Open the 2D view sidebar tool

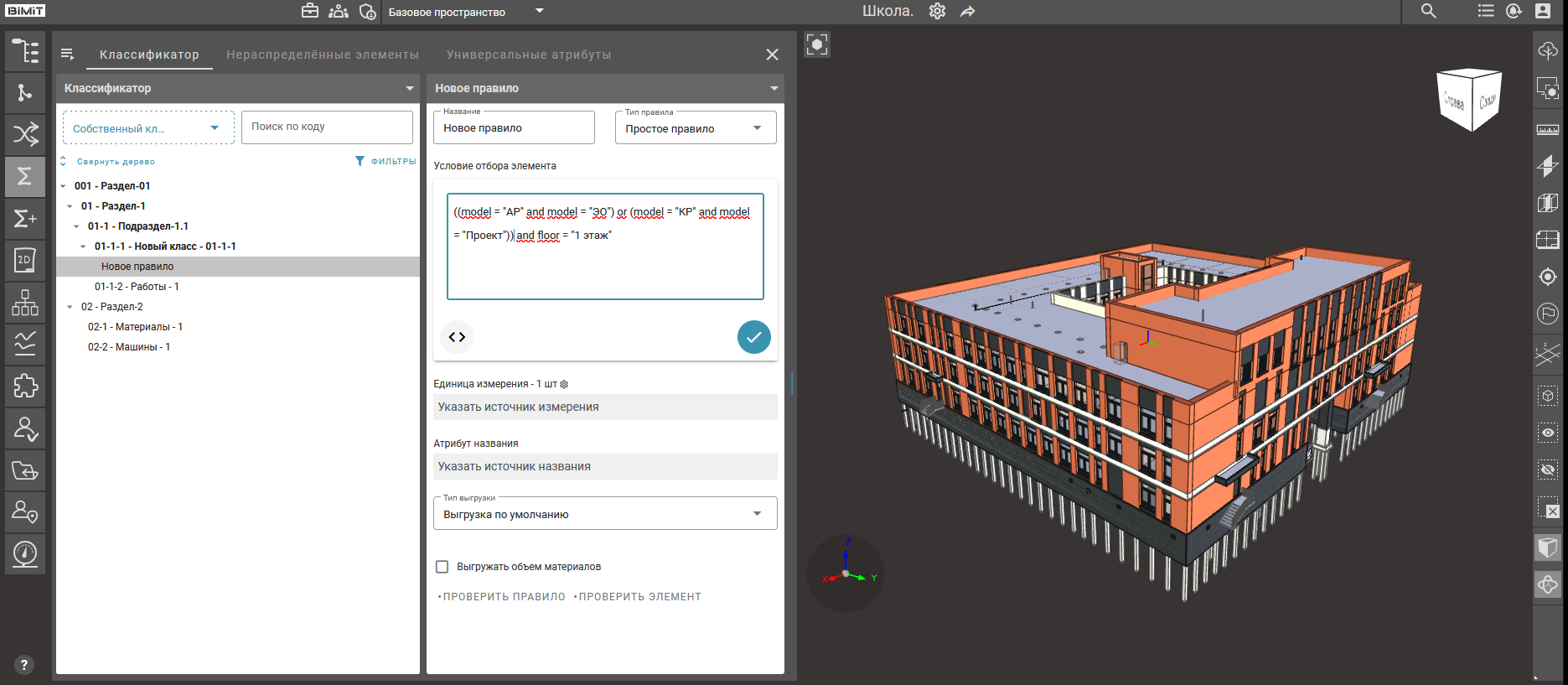click(x=25, y=260)
